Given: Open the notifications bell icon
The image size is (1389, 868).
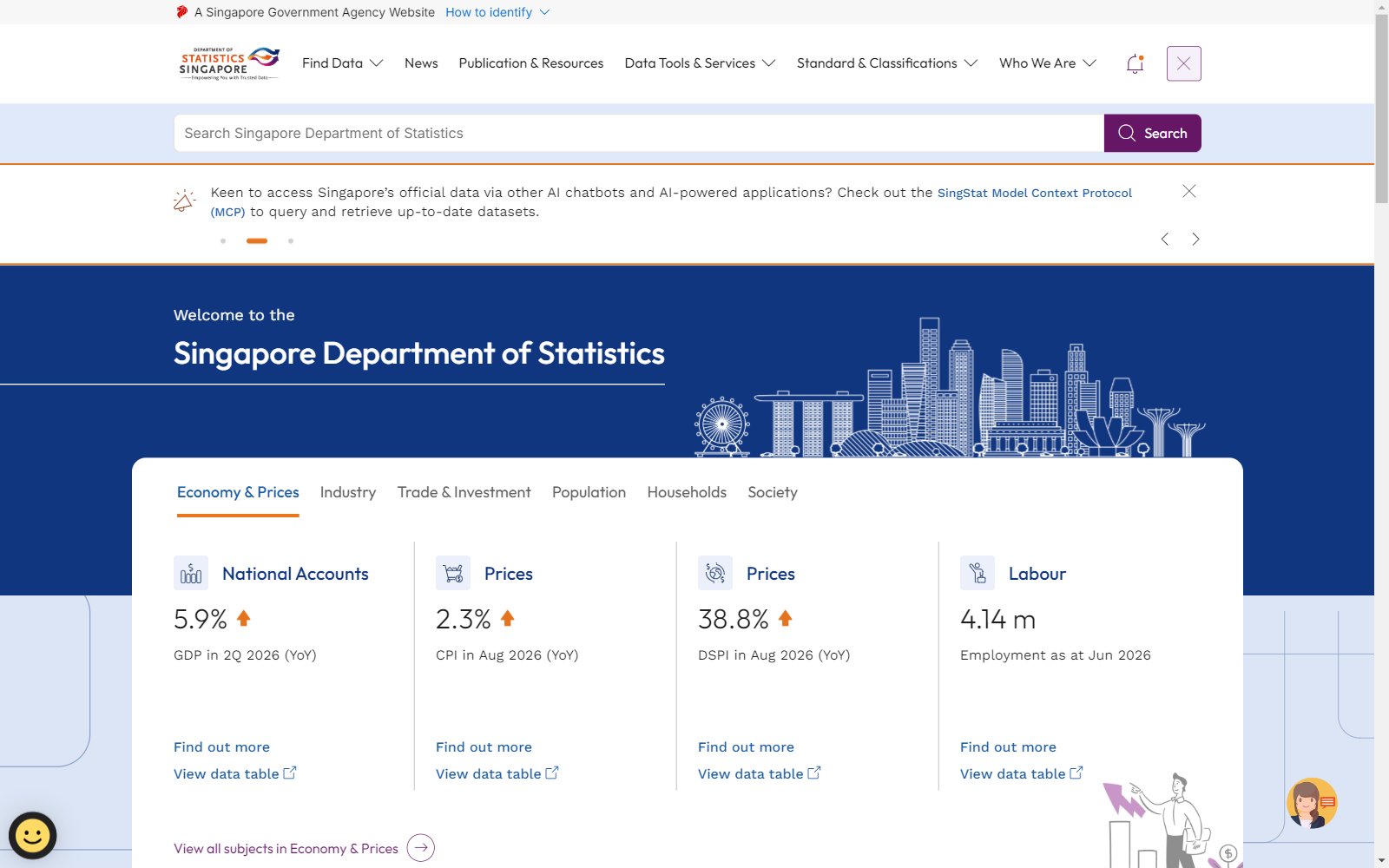Looking at the screenshot, I should pyautogui.click(x=1135, y=63).
